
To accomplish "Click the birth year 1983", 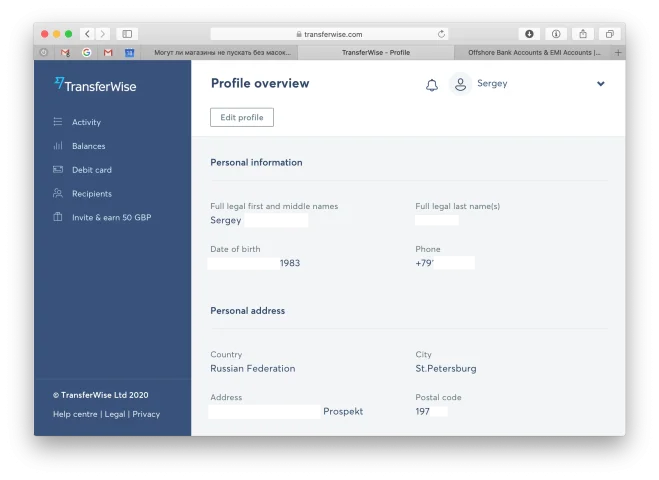I will click(x=290, y=263).
